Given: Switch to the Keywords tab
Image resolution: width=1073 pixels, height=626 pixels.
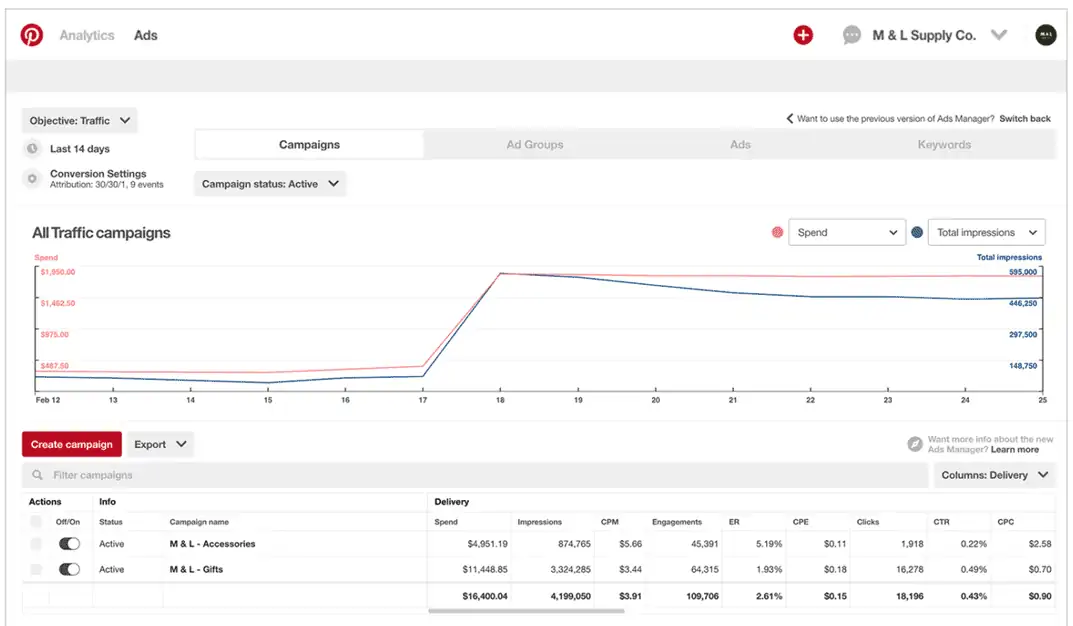Looking at the screenshot, I should pos(944,144).
